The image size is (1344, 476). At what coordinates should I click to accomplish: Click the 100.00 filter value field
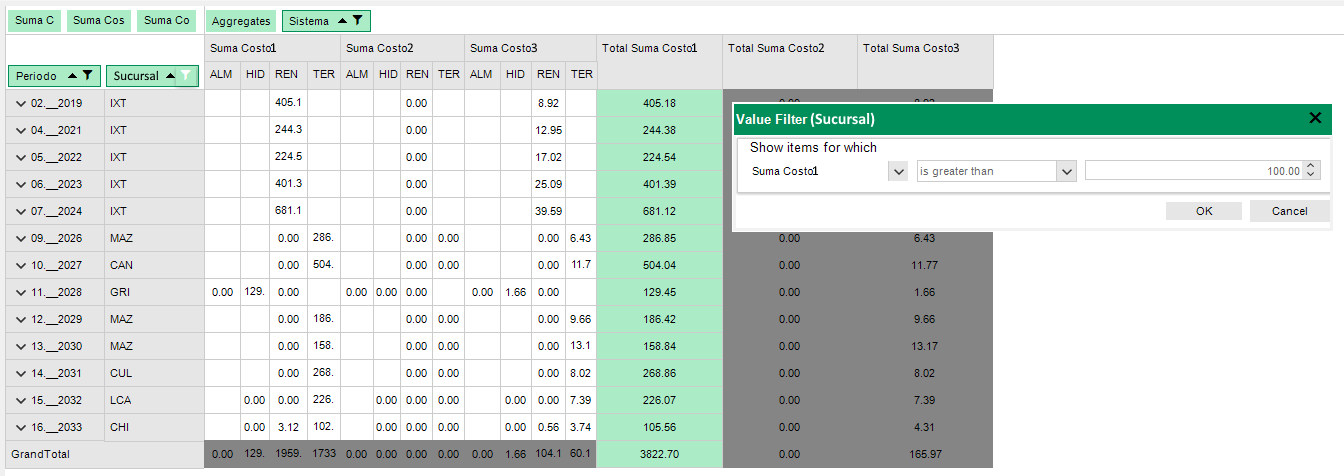point(1192,171)
